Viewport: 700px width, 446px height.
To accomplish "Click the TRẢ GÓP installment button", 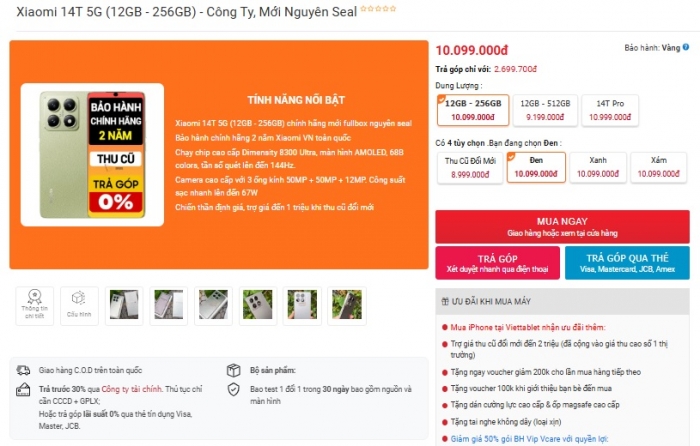I will (497, 263).
